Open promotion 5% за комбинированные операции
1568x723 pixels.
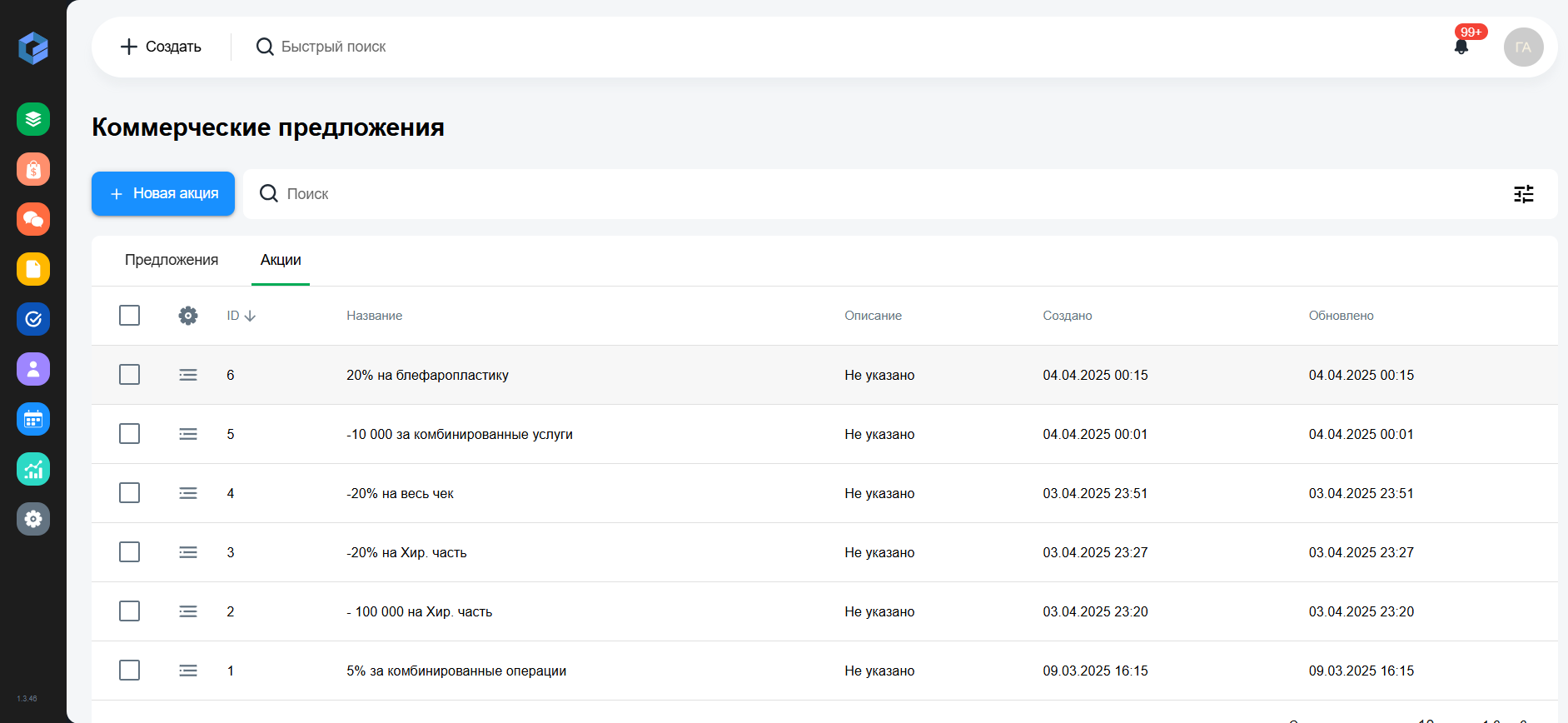[456, 671]
